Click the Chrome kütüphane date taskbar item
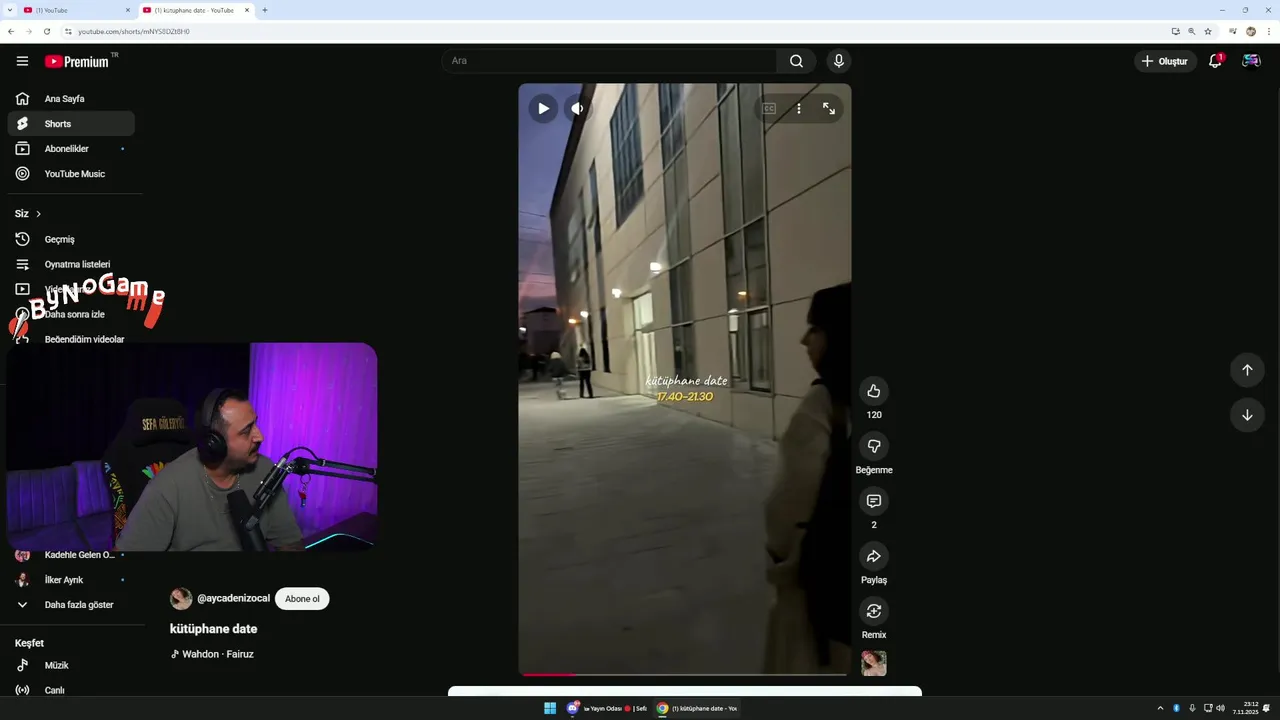1280x720 pixels. coord(697,708)
